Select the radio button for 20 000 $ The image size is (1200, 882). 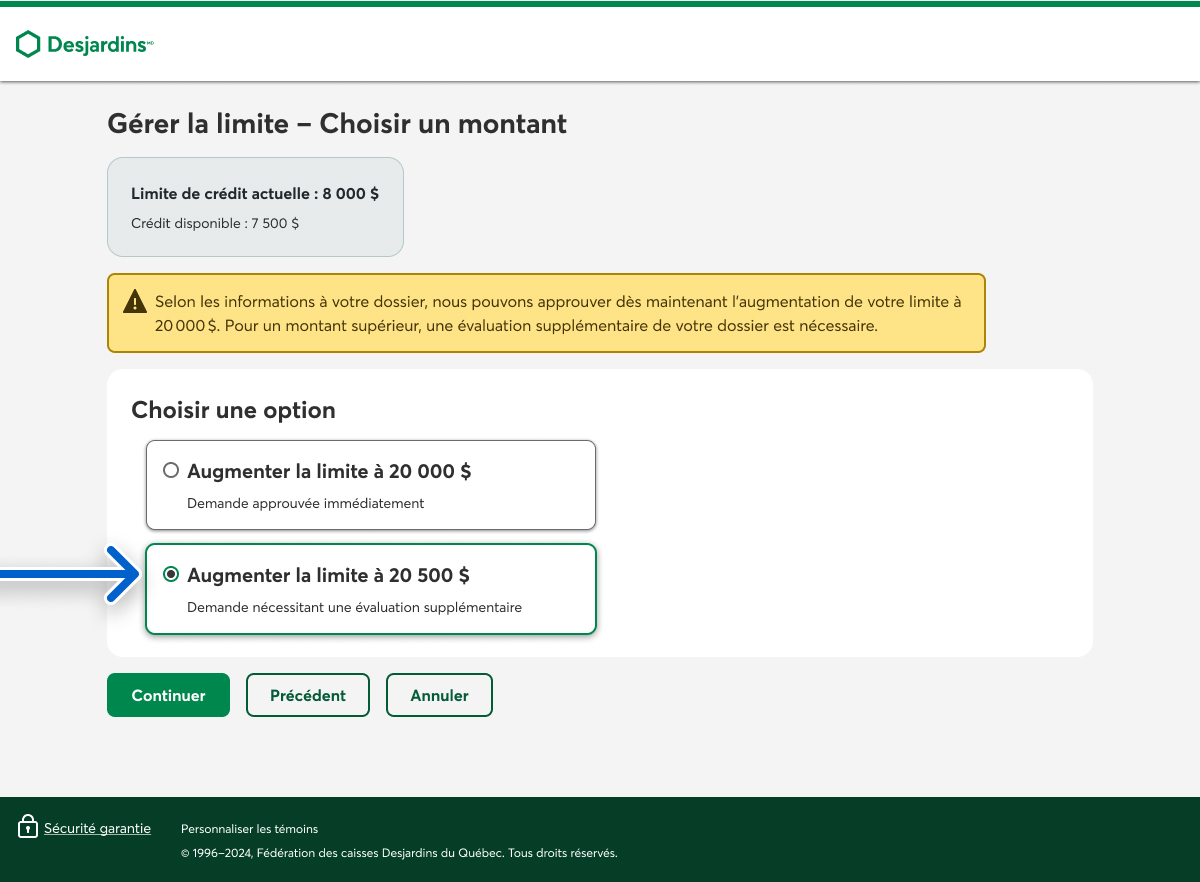point(171,471)
